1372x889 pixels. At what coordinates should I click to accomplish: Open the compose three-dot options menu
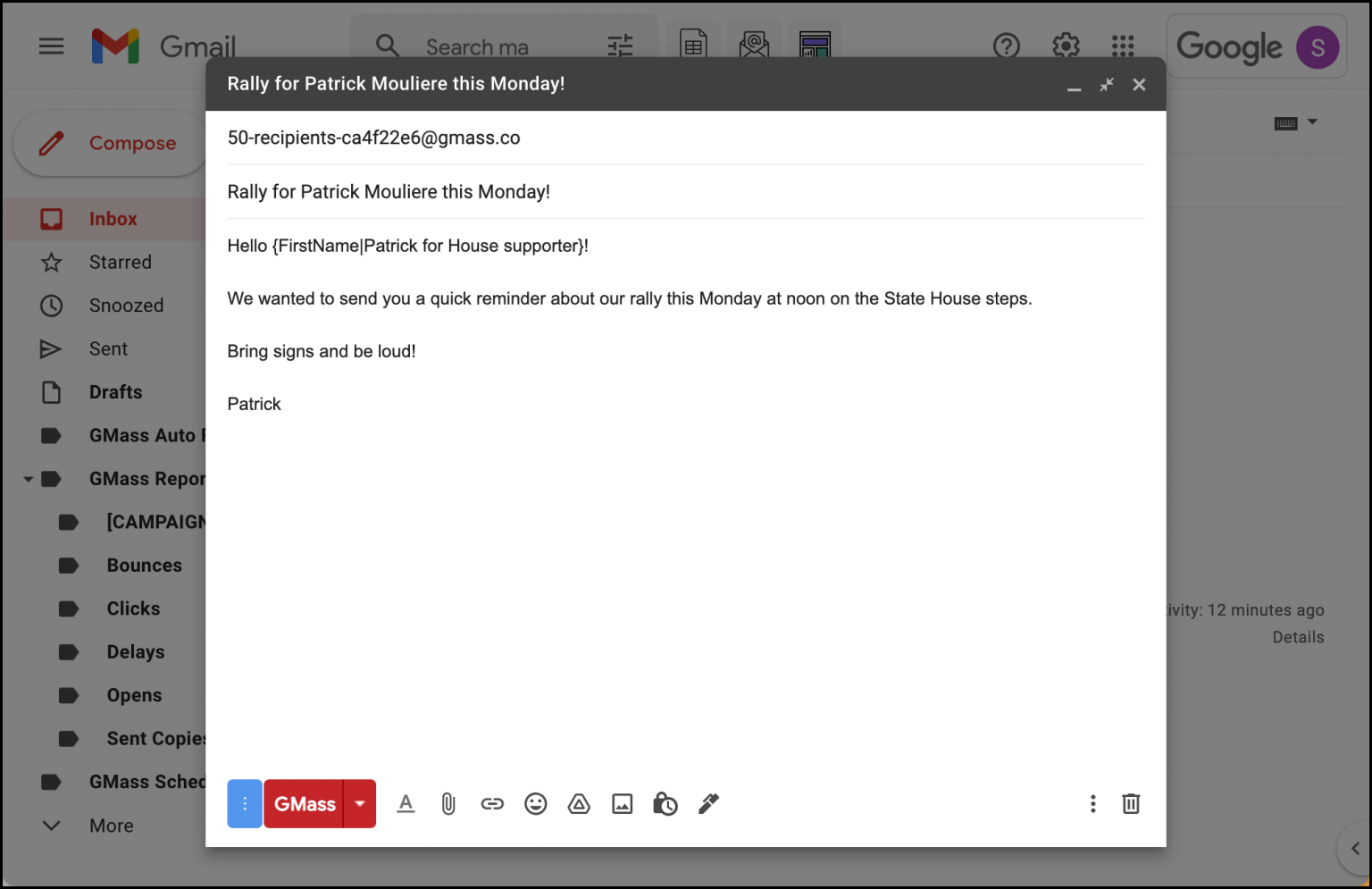pos(1092,803)
